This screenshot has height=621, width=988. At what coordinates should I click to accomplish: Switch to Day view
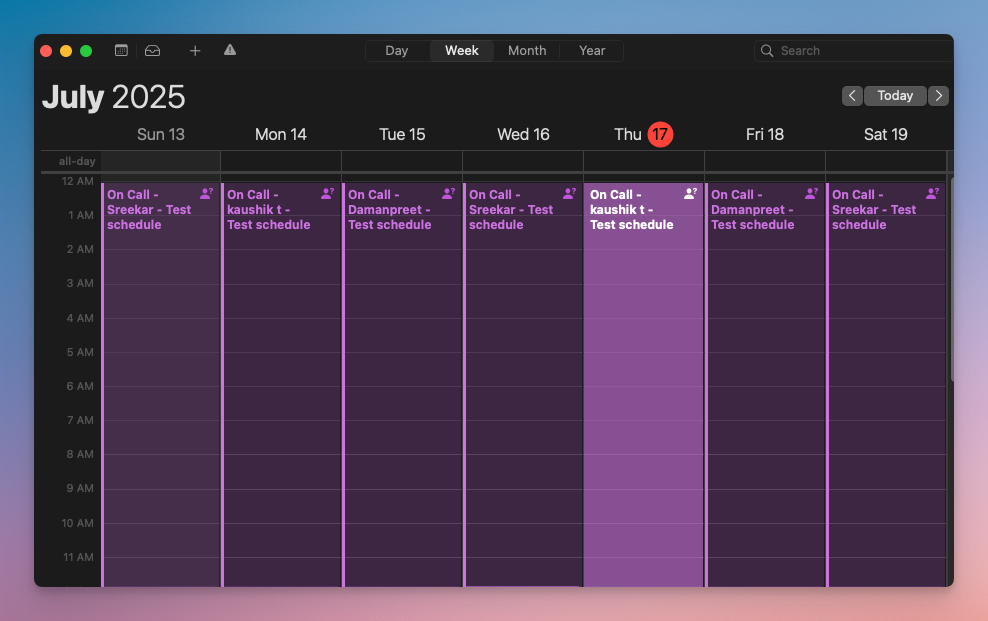click(x=396, y=50)
